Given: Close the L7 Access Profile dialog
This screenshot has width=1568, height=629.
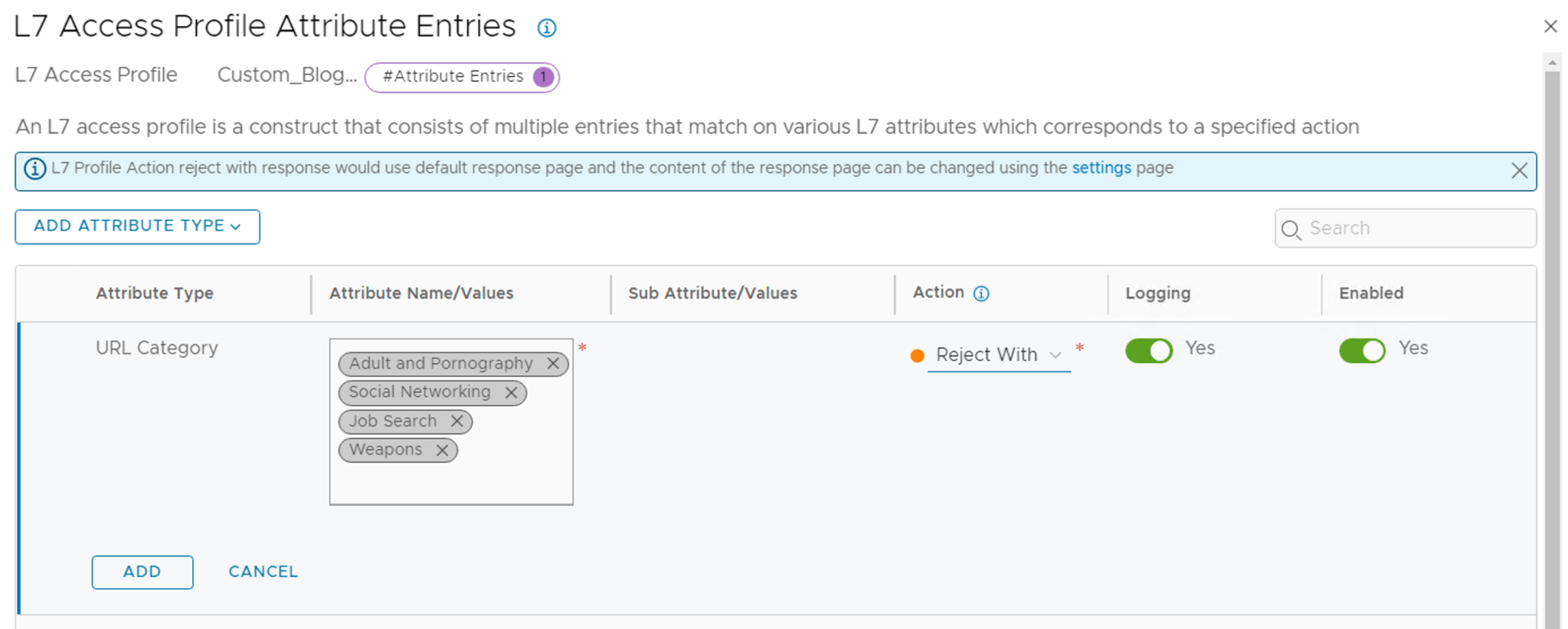Looking at the screenshot, I should 1550,27.
